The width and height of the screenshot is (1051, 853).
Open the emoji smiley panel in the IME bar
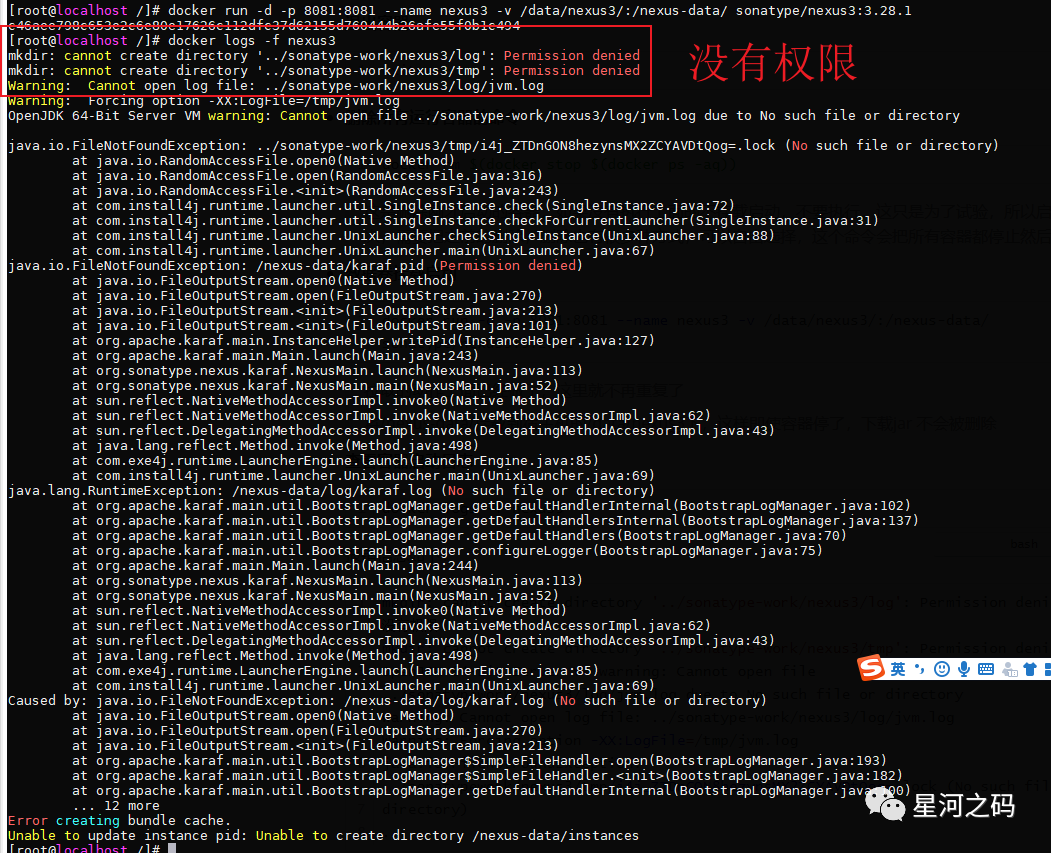942,669
